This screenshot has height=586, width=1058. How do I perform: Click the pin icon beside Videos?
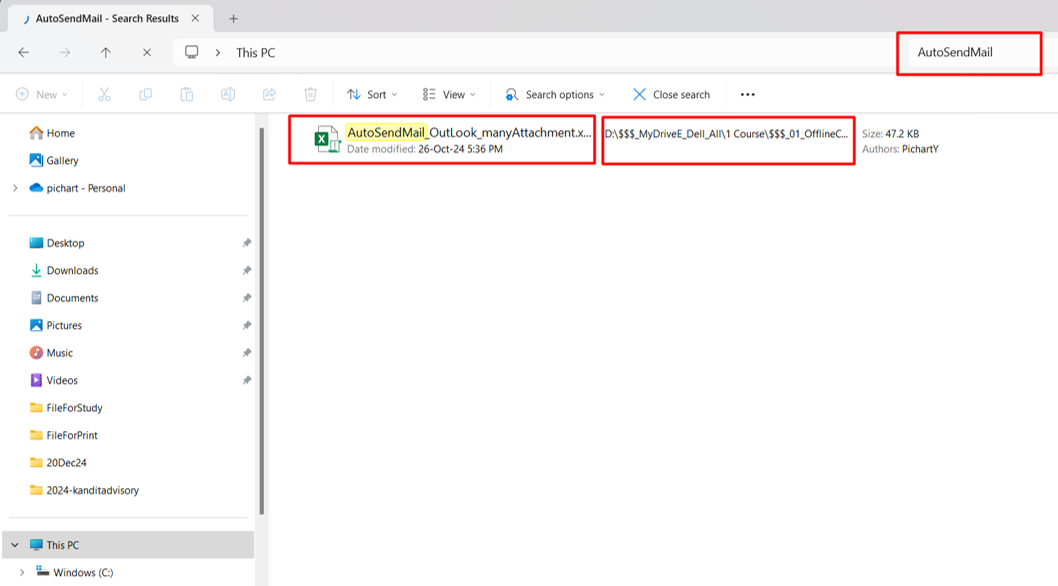click(x=247, y=381)
